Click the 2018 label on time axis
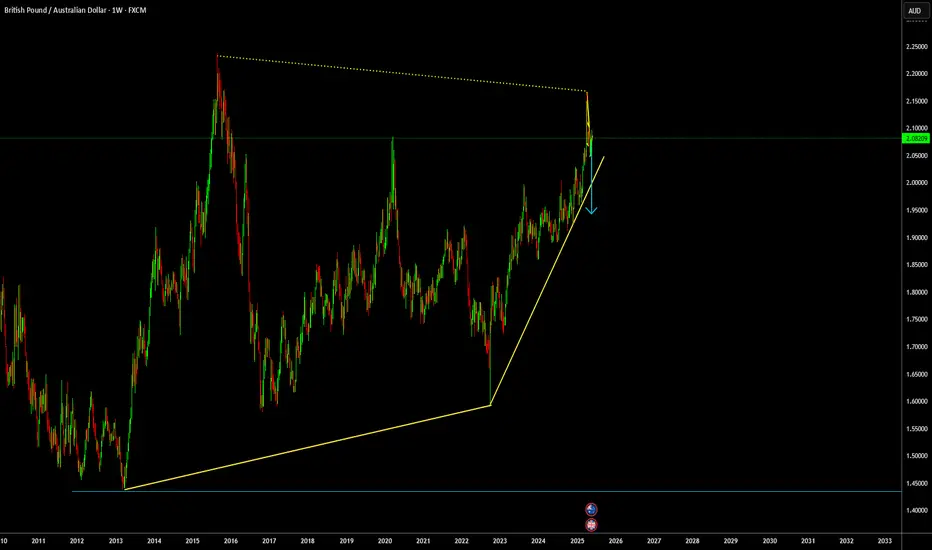 click(x=307, y=541)
